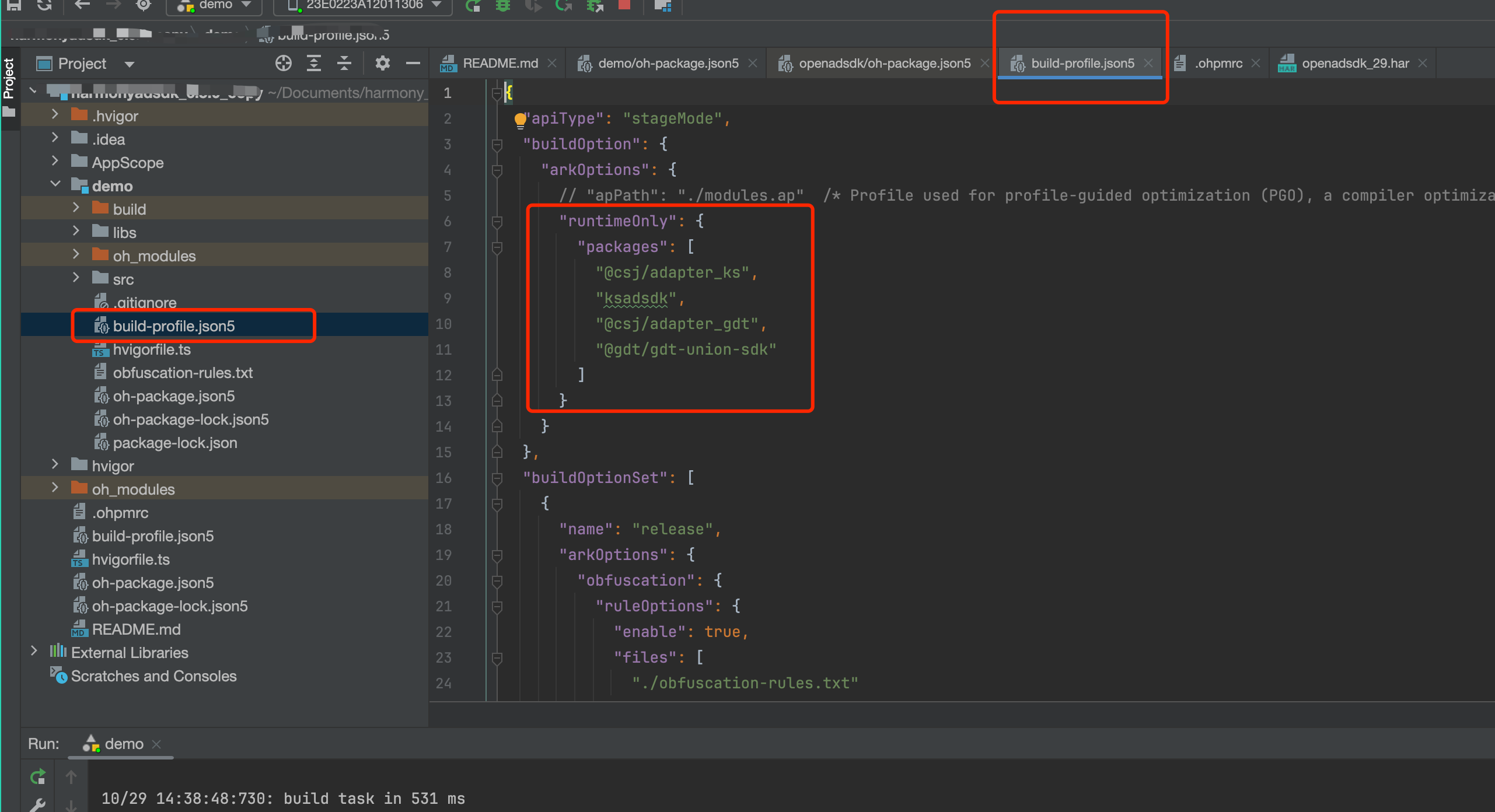Click the Sync project icon in toolbar
The width and height of the screenshot is (1495, 812).
point(44,5)
